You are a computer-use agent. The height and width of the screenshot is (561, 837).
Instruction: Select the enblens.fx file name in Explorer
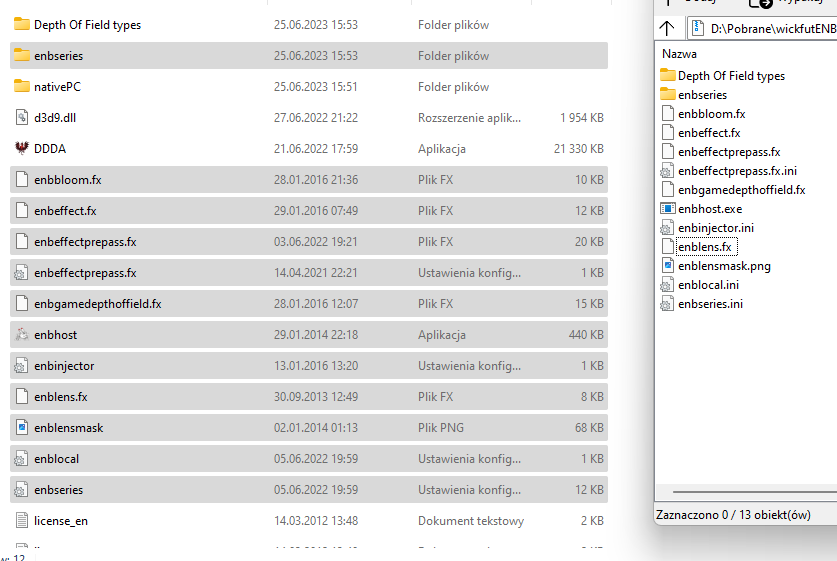click(x=61, y=397)
